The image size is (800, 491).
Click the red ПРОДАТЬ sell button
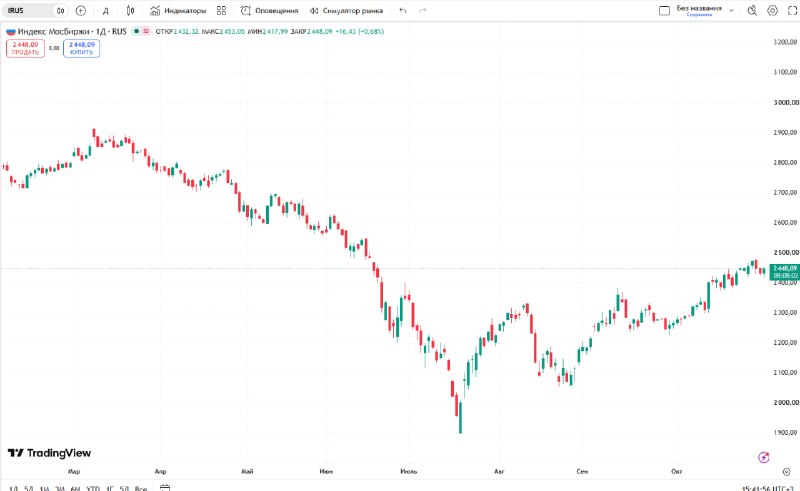tap(26, 48)
